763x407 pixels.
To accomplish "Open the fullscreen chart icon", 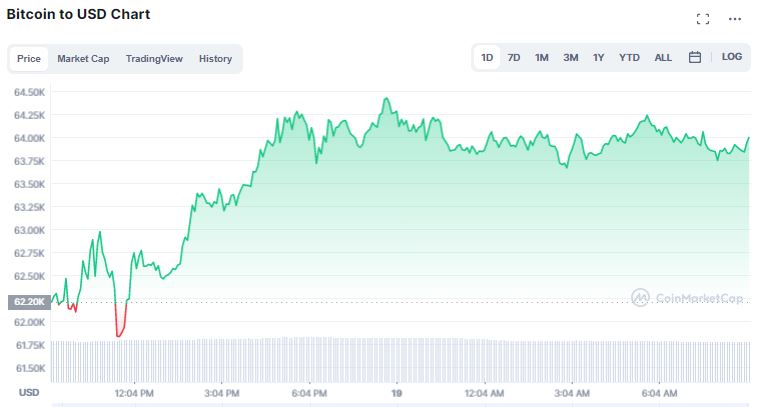I will click(x=703, y=19).
